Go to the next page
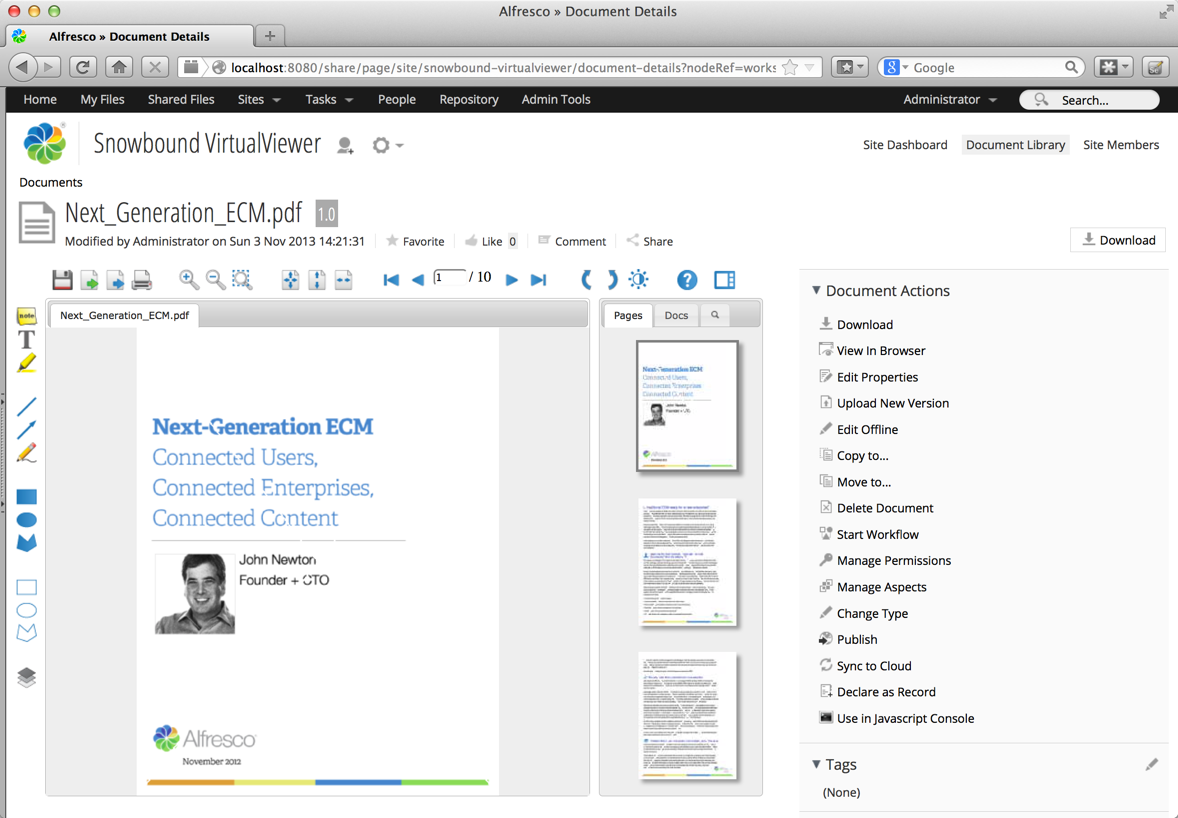The width and height of the screenshot is (1178, 818). [512, 280]
